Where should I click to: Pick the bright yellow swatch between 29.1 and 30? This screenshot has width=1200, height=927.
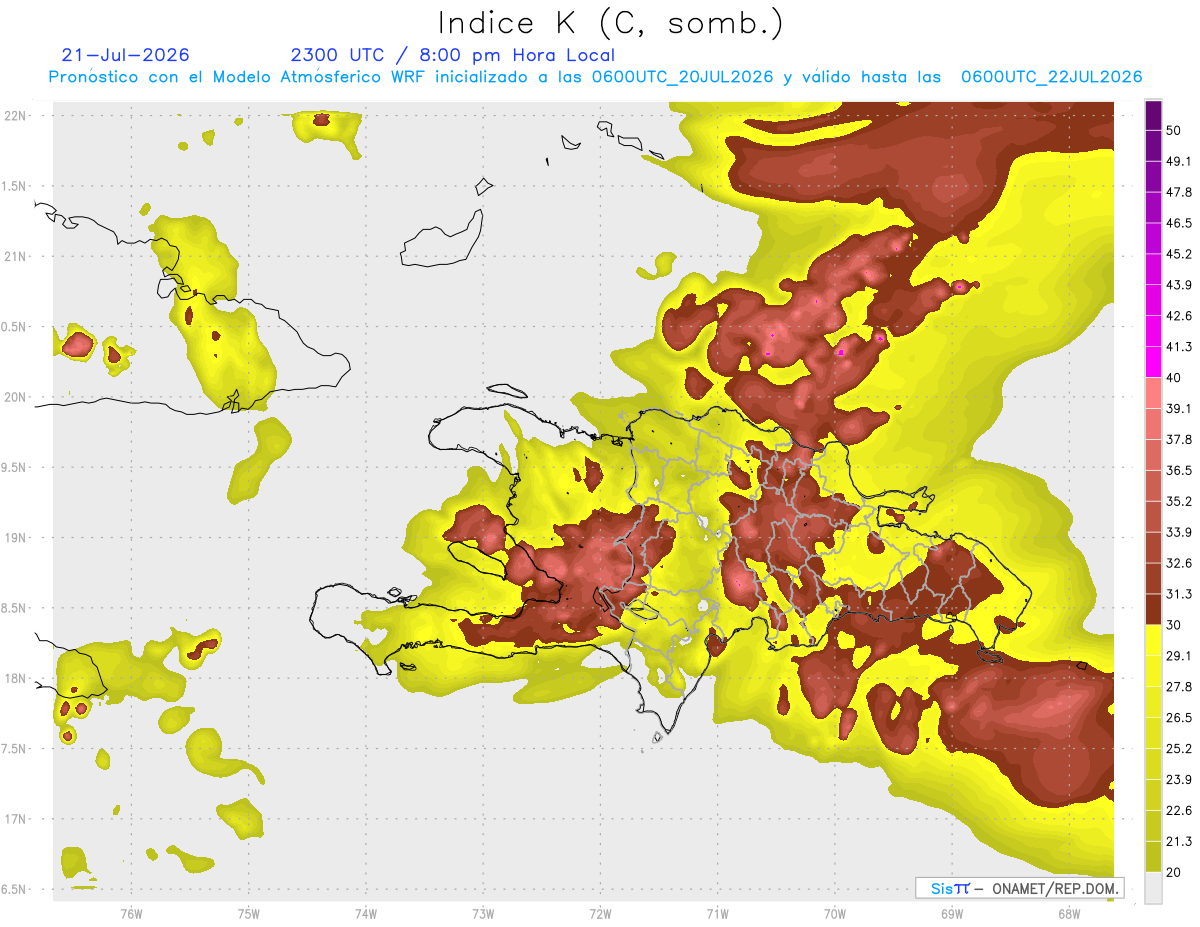pyautogui.click(x=1153, y=641)
